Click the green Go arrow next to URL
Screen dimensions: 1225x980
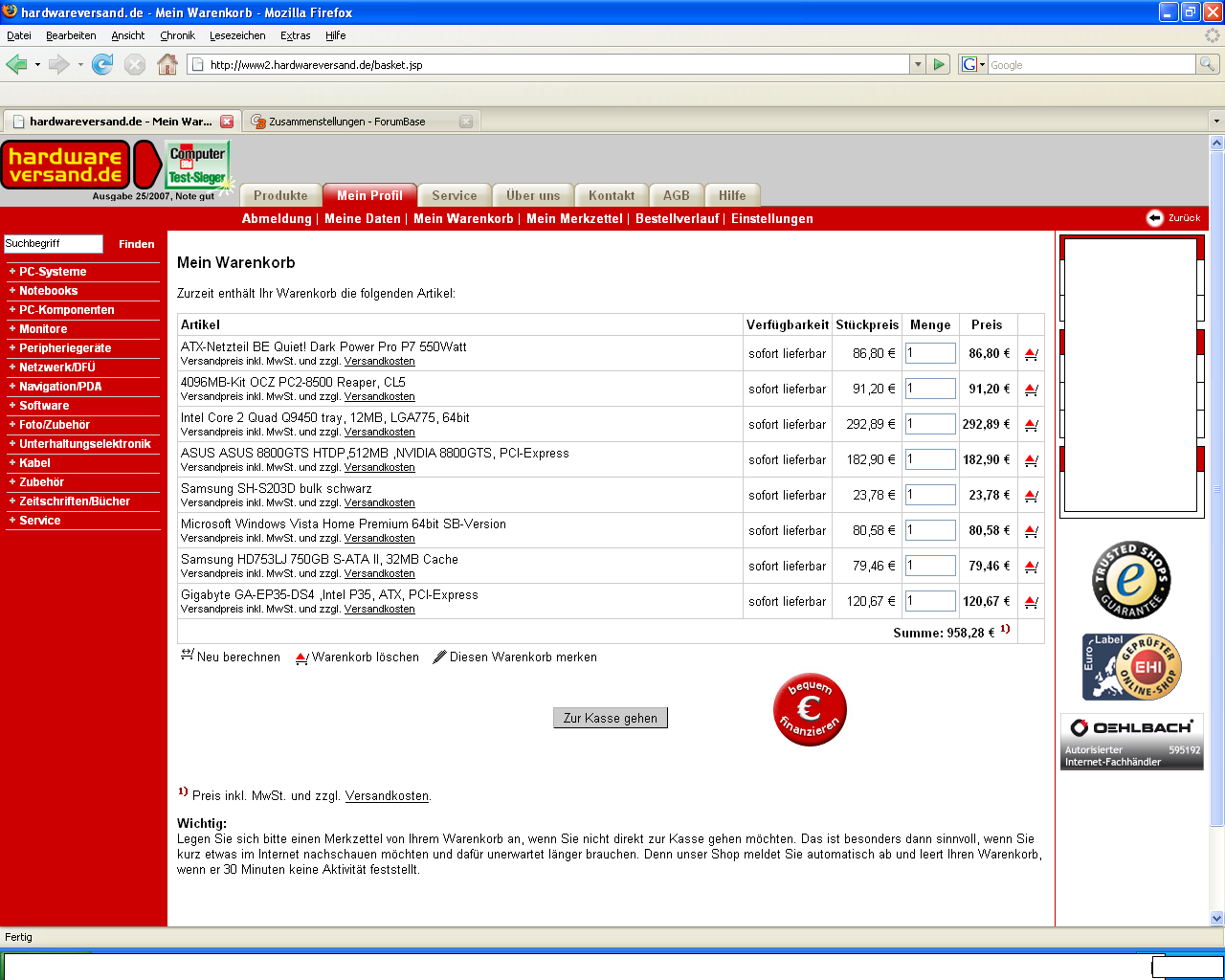pos(939,64)
